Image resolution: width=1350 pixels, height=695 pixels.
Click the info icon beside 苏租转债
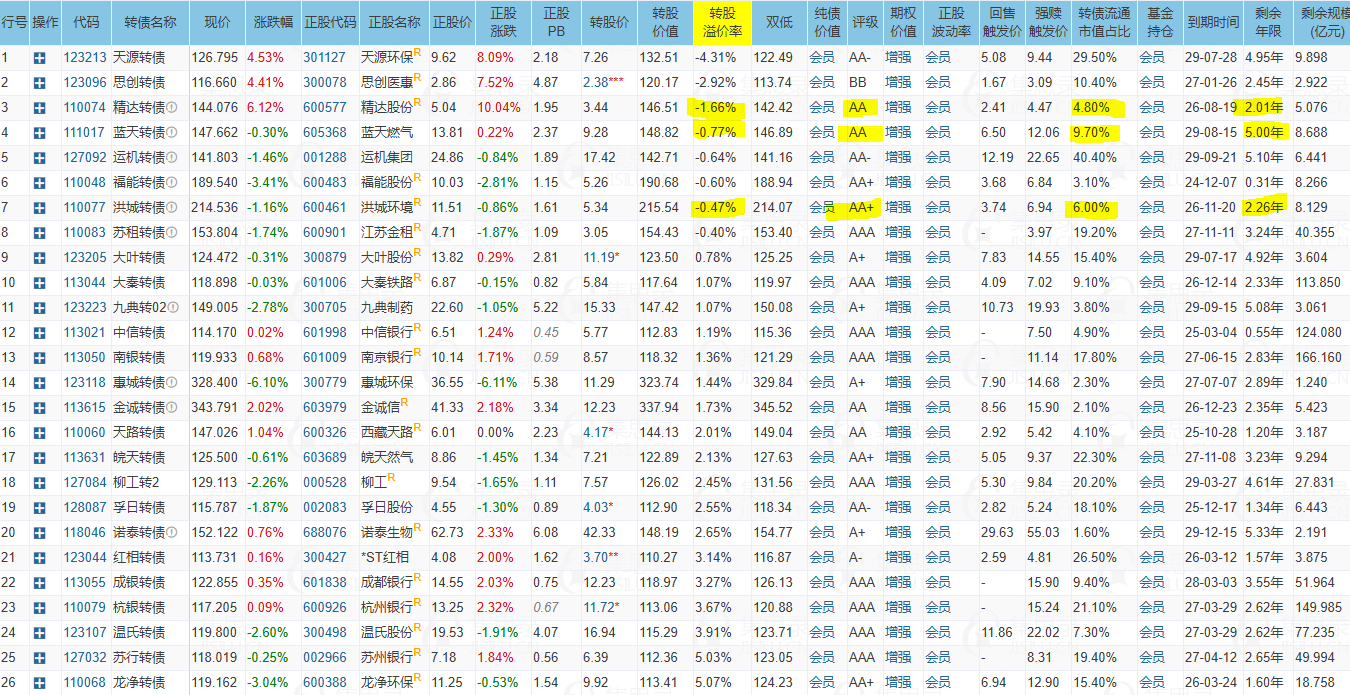172,233
